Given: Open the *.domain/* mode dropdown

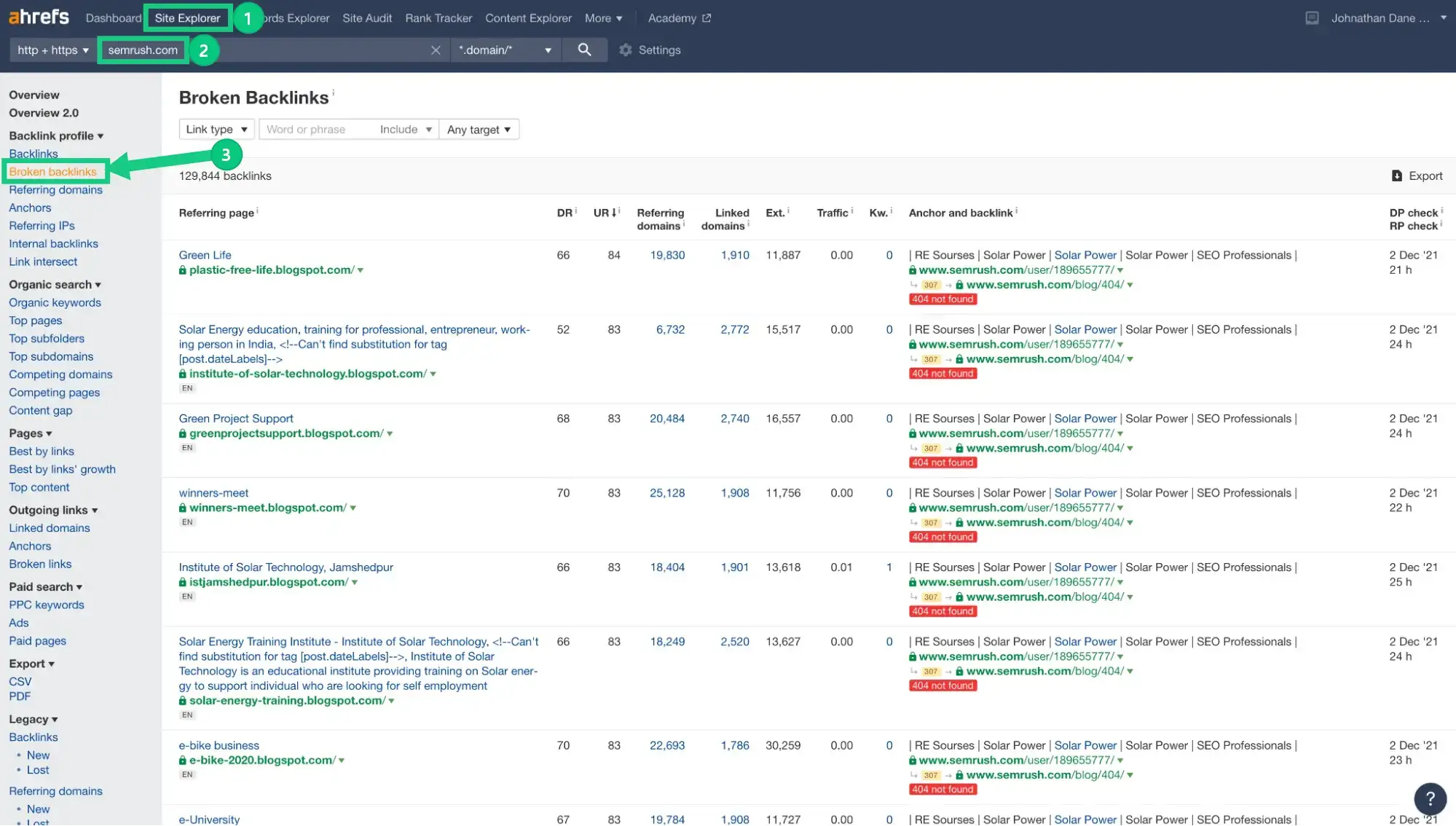Looking at the screenshot, I should coord(505,50).
